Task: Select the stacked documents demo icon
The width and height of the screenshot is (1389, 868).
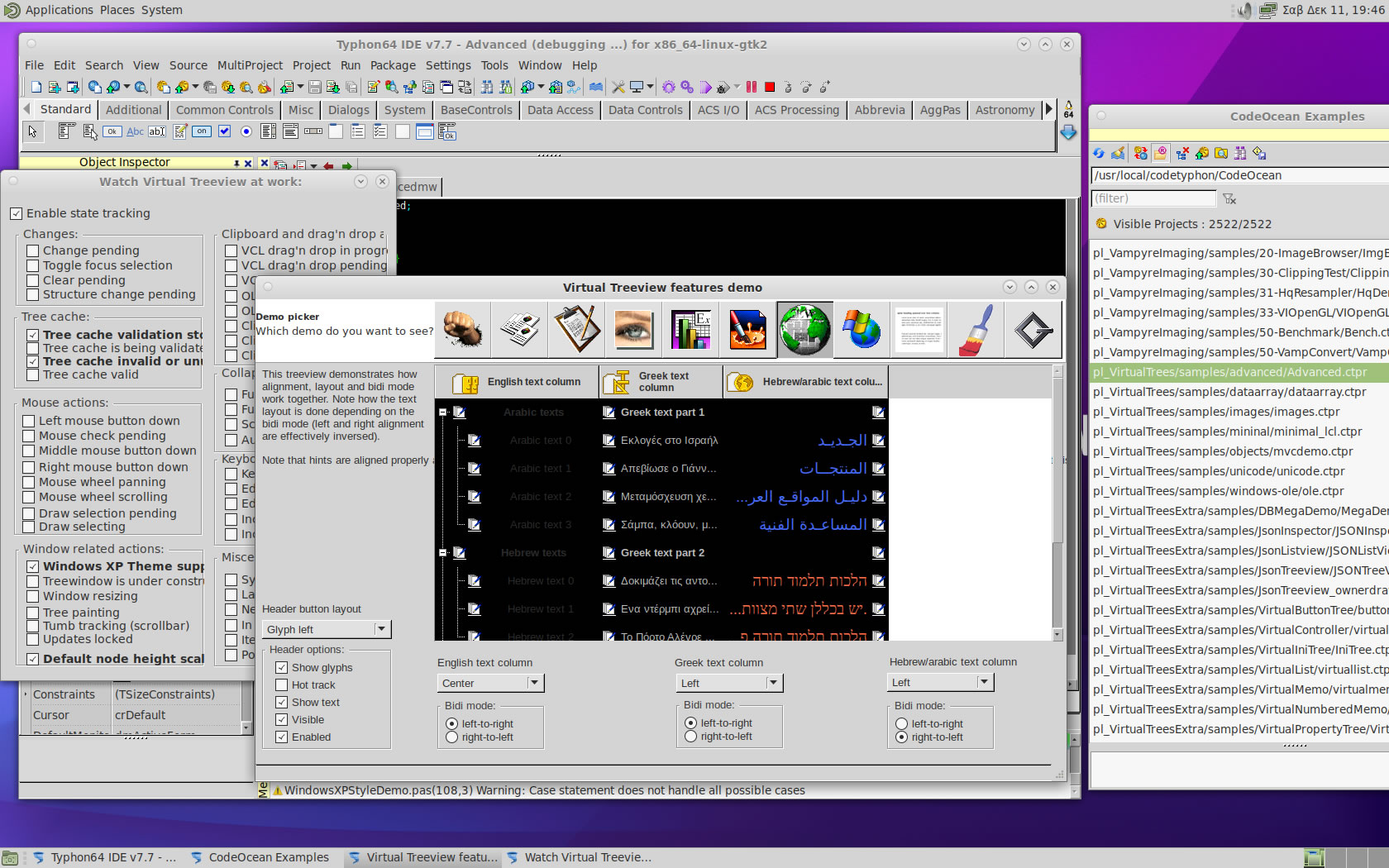Action: coord(519,329)
